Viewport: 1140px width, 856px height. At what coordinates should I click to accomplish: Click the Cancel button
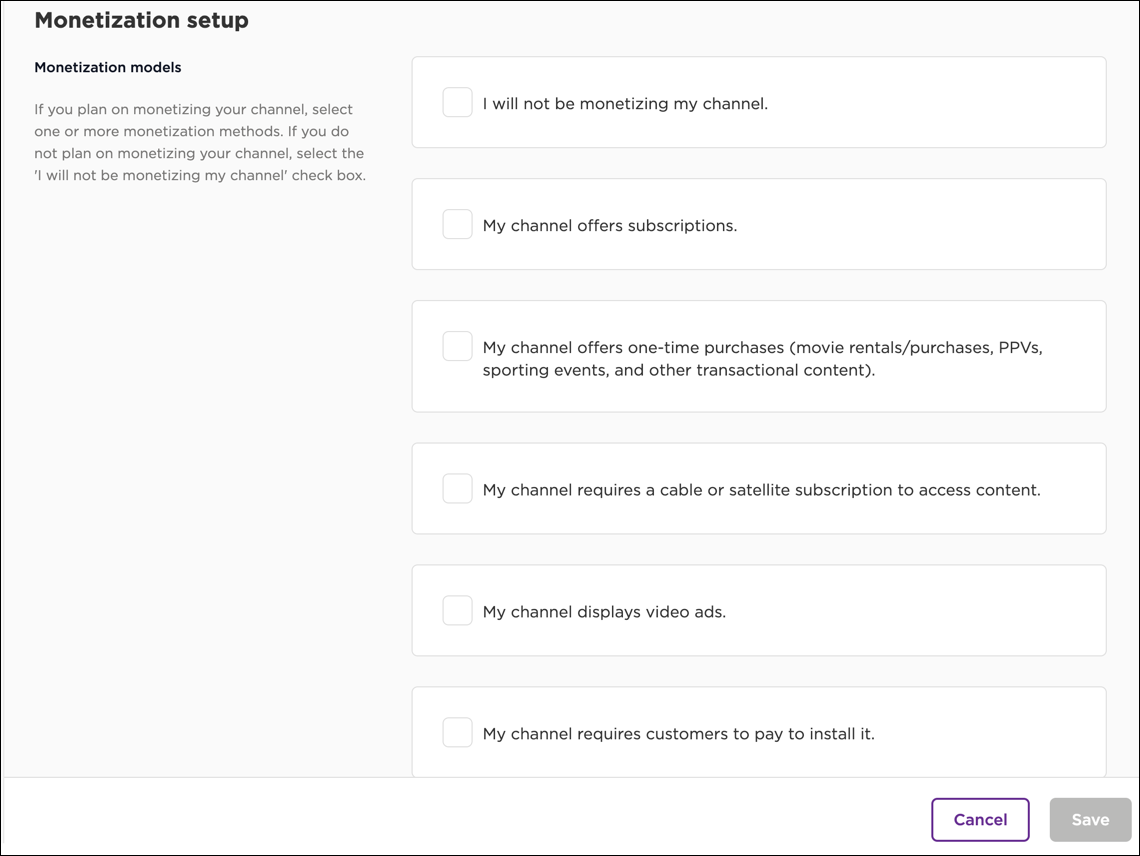(980, 819)
